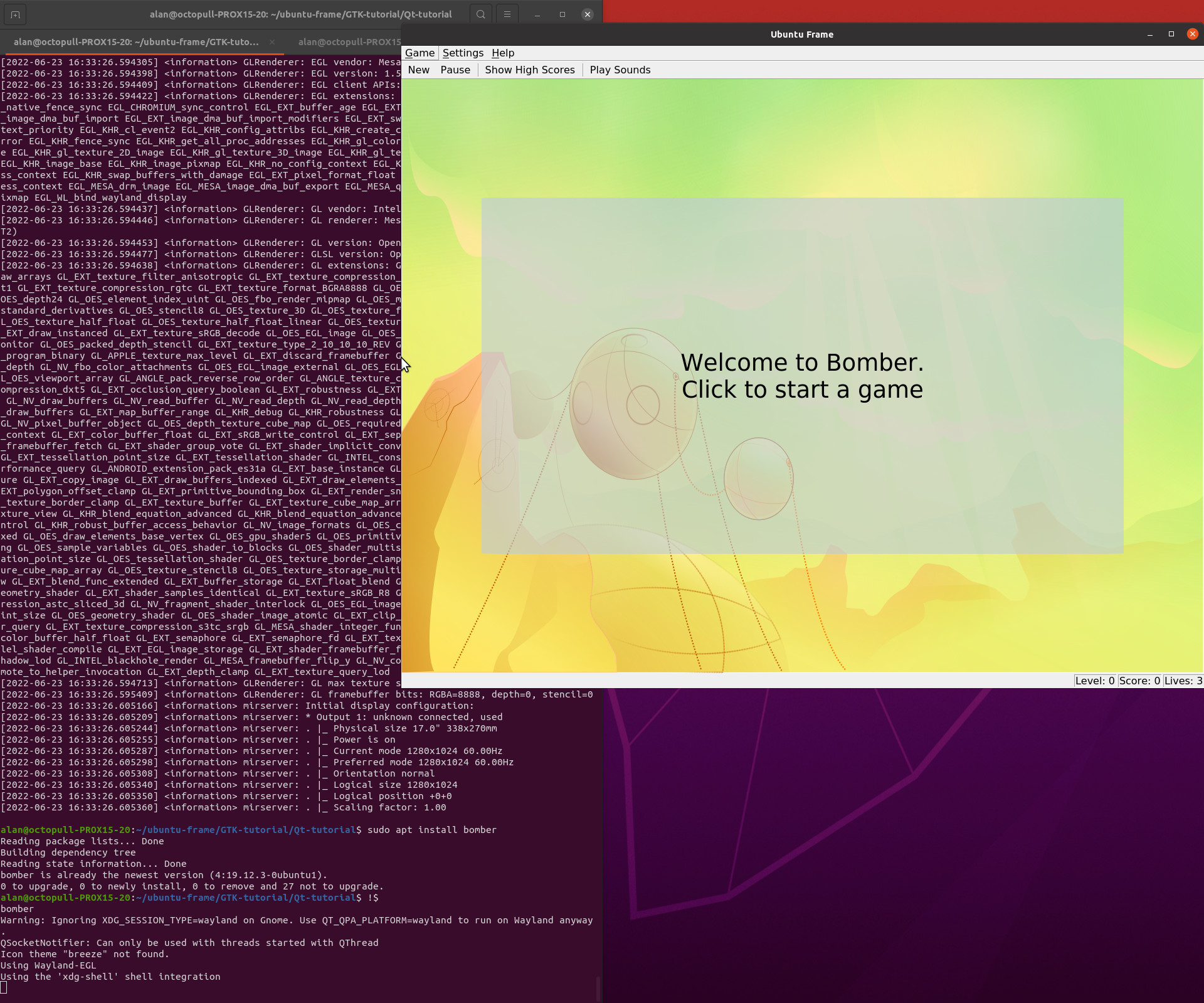
Task: Minimize the Ubuntu Frame window
Action: click(x=1149, y=34)
